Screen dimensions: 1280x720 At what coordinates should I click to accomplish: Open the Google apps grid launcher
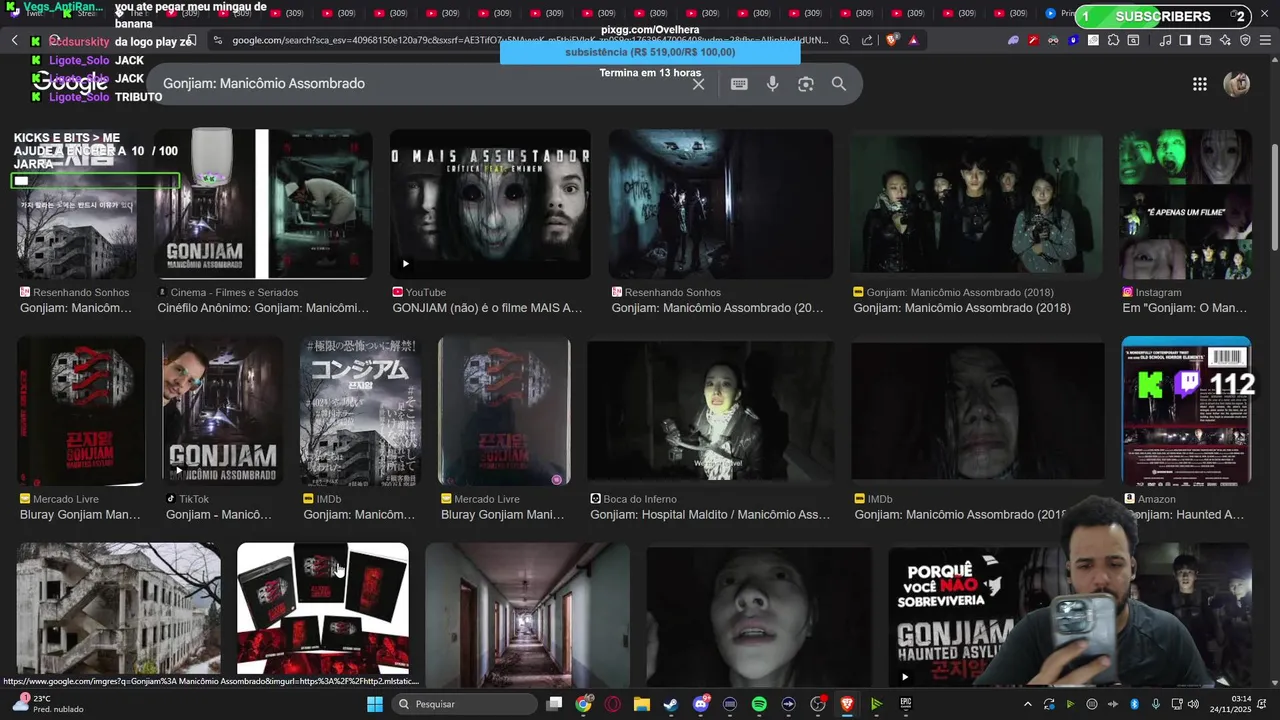(x=1200, y=84)
